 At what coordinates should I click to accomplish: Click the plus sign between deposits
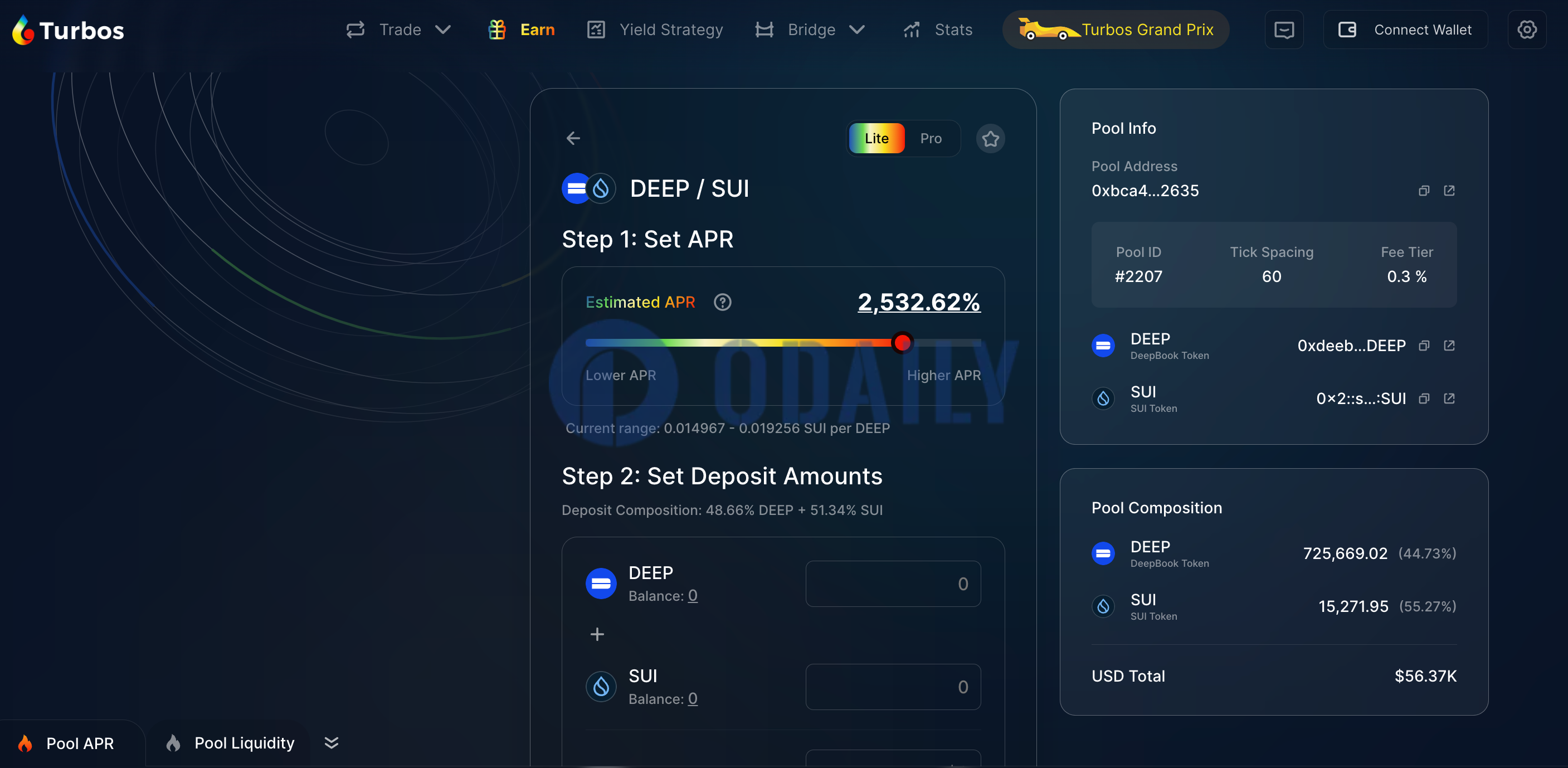click(597, 635)
